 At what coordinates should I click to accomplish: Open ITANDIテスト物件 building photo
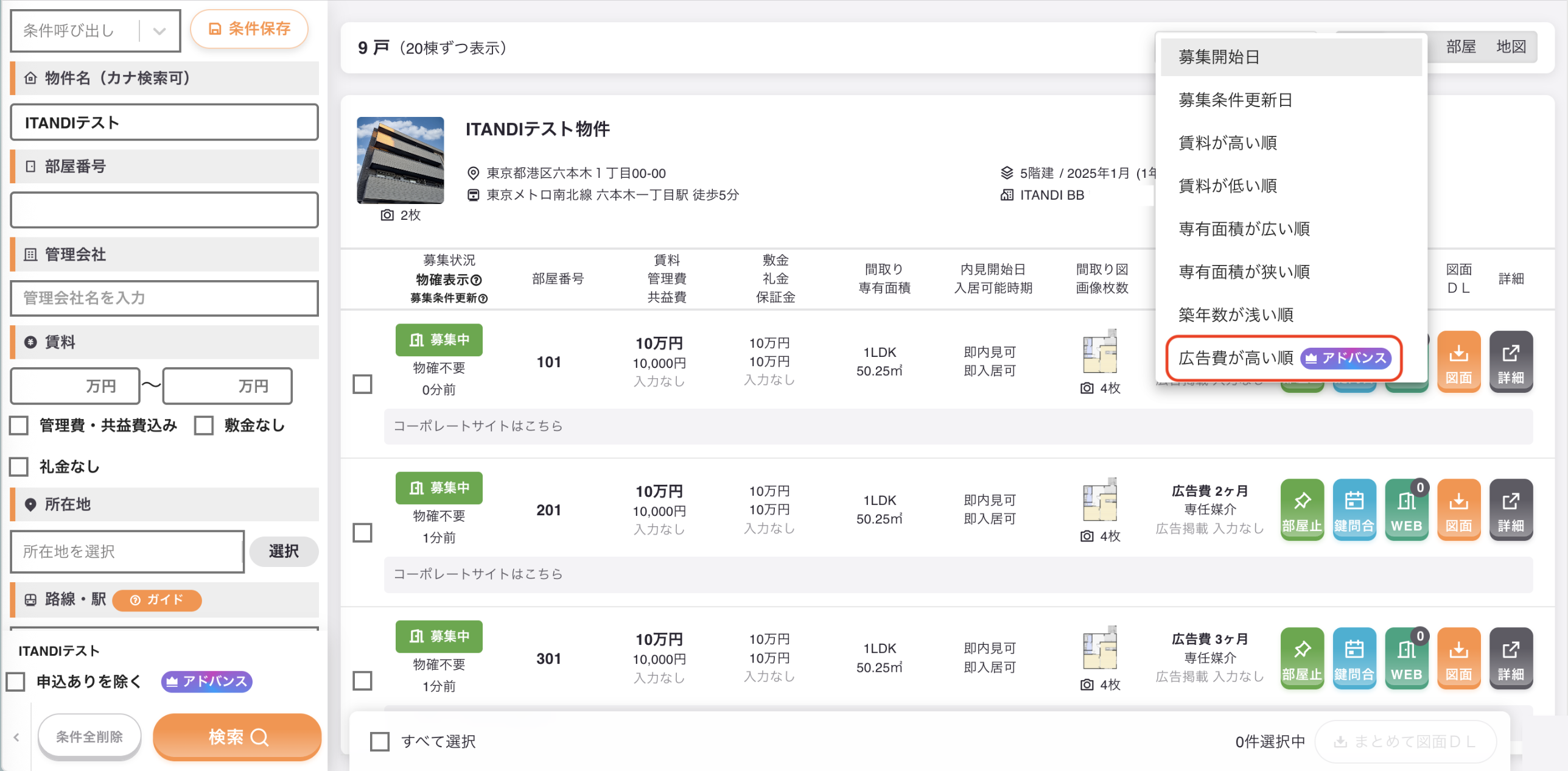pyautogui.click(x=400, y=160)
